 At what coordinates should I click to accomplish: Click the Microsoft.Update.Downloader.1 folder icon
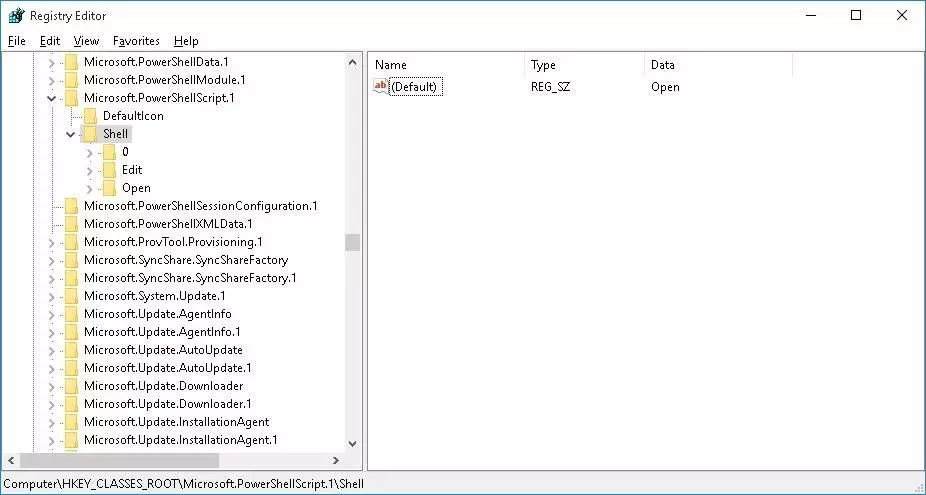71,404
